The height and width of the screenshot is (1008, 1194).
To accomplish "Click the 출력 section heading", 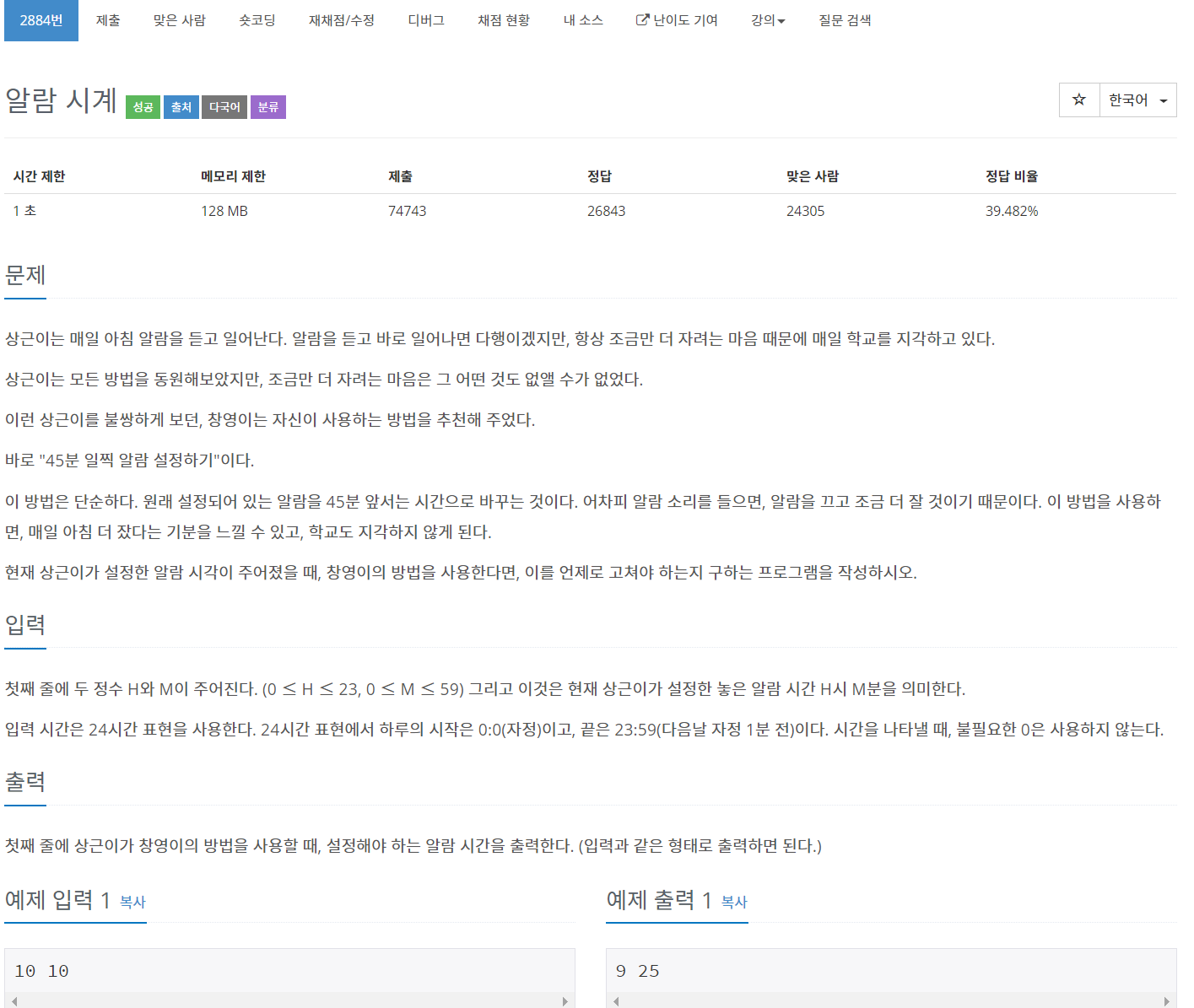I will pyautogui.click(x=25, y=782).
